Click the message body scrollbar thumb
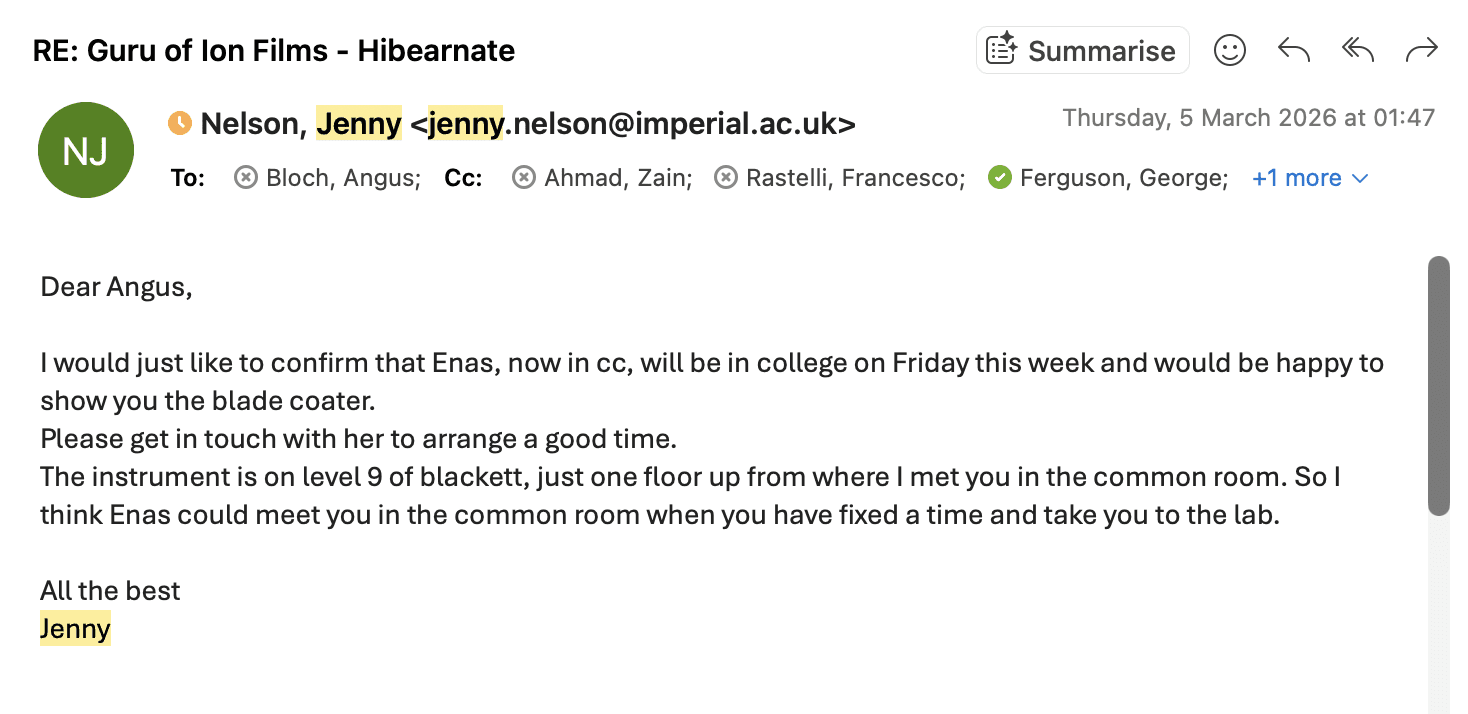 (1438, 385)
